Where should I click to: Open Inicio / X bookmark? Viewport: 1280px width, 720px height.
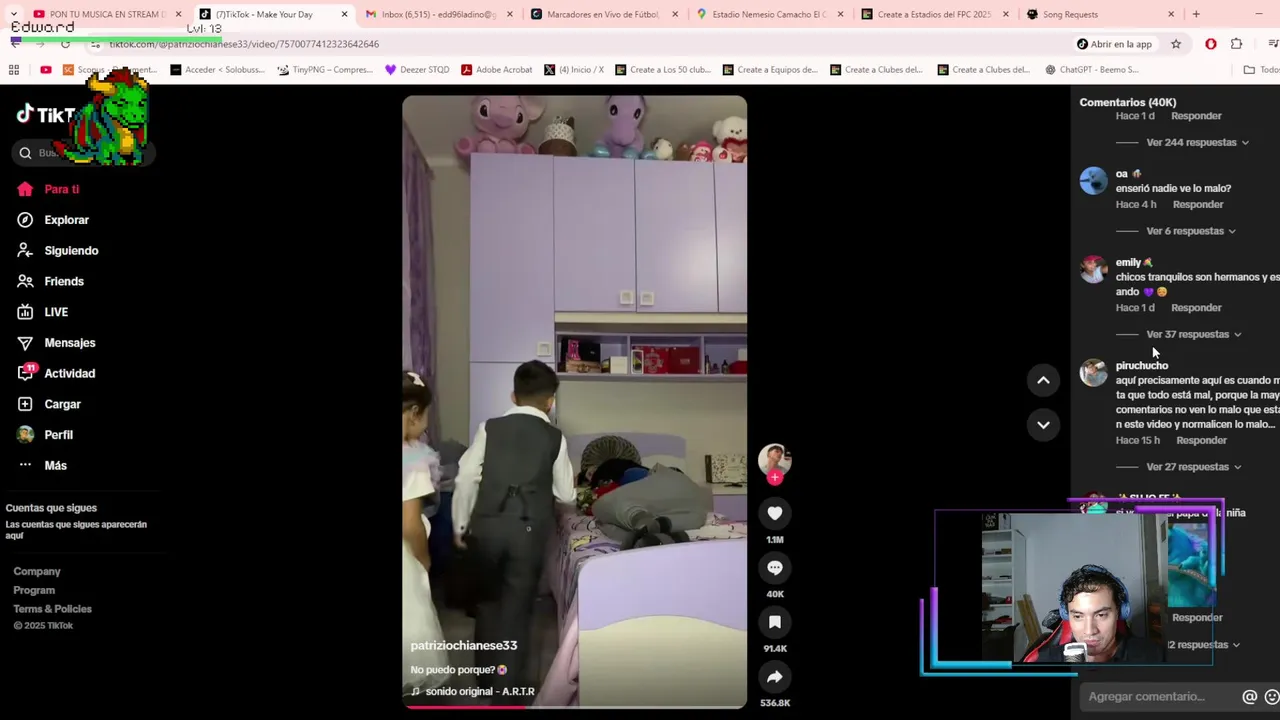[573, 70]
